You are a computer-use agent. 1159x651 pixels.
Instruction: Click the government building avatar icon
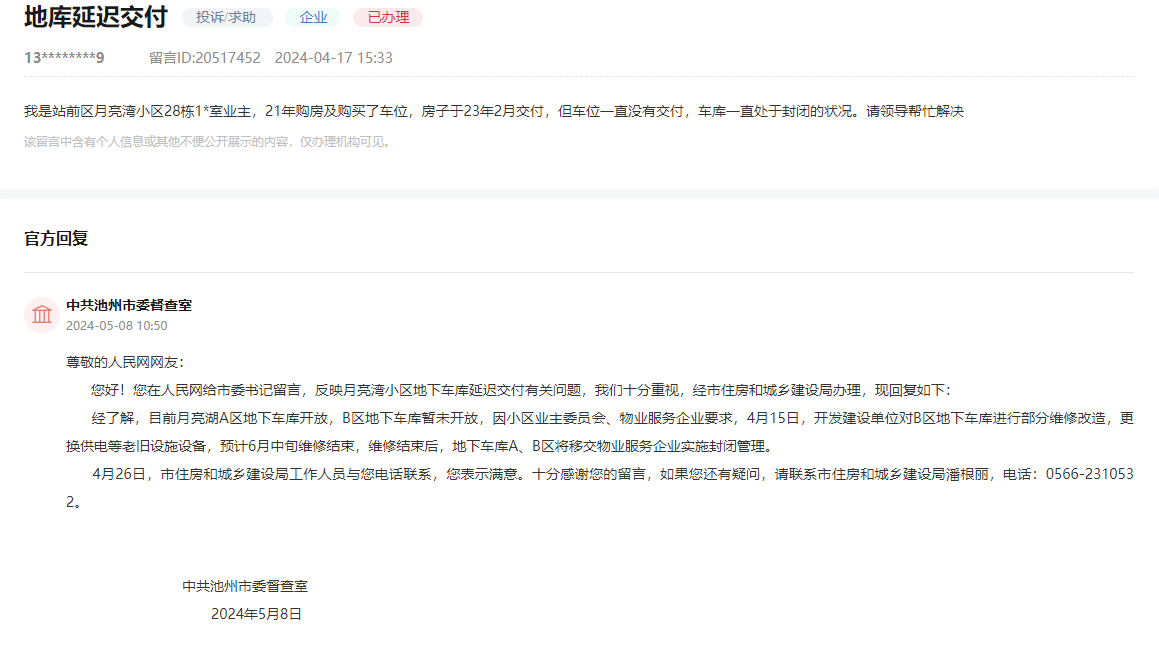[x=42, y=315]
